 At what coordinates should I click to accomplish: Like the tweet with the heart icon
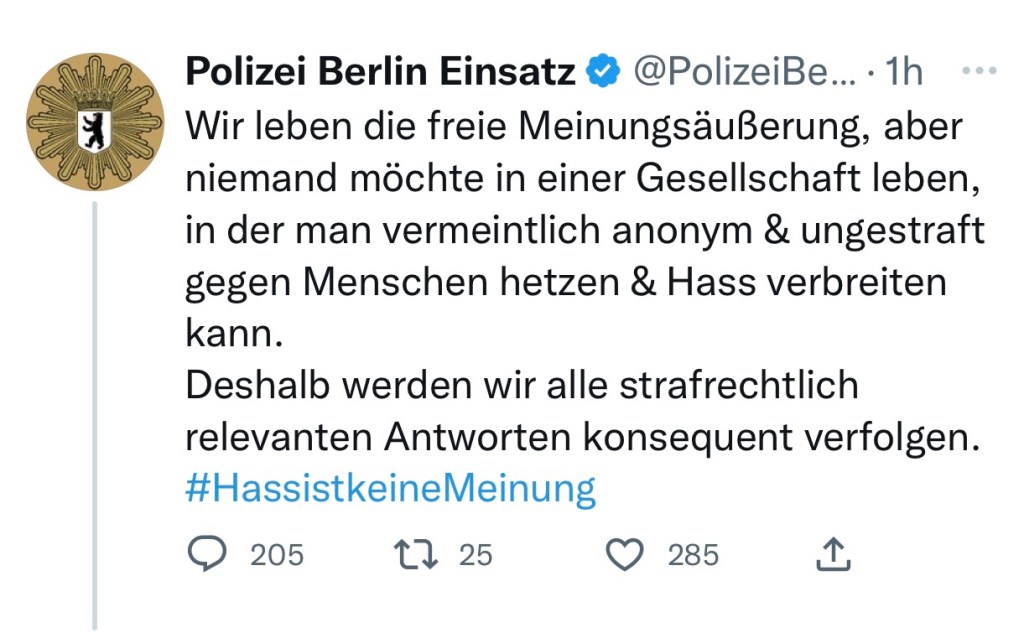coord(626,554)
